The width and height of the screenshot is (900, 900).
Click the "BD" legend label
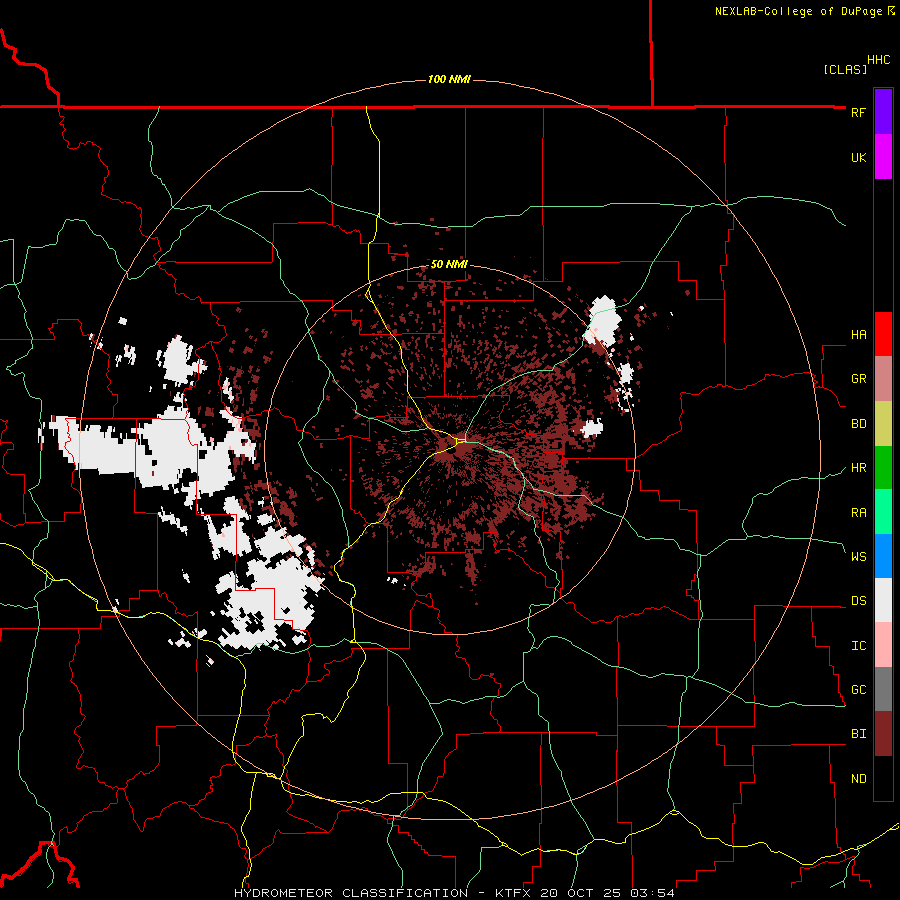pos(858,424)
